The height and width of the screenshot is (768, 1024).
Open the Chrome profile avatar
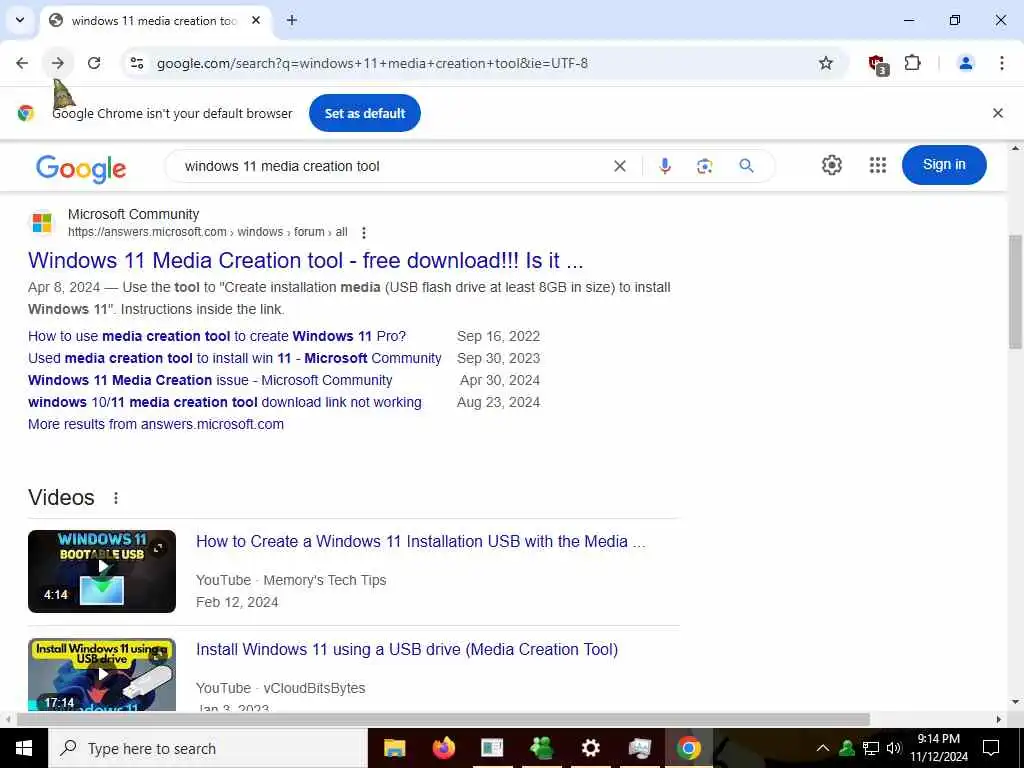tap(965, 63)
